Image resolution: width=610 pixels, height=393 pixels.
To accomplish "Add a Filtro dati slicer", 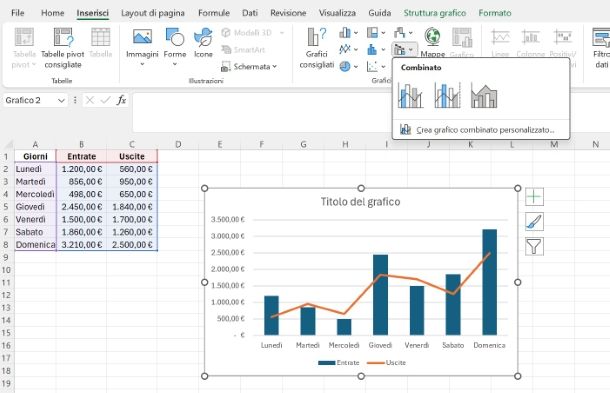I will point(601,48).
